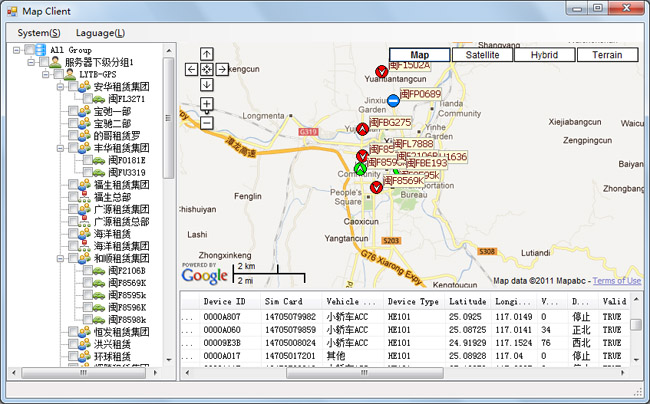Screen dimensions: 650x404
Task: Click the car icon next to 闽FL3271
Action: [x=99, y=99]
